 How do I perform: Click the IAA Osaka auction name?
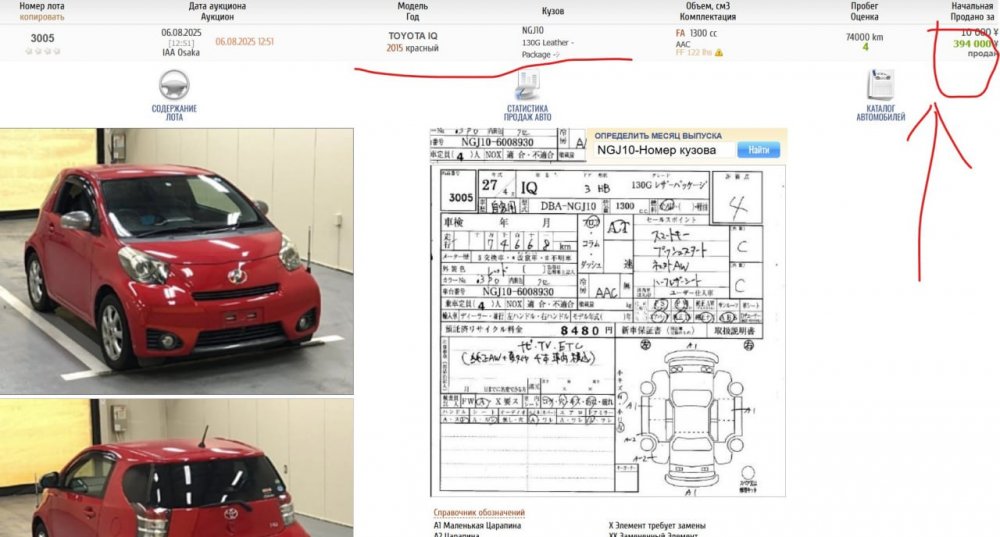point(181,52)
